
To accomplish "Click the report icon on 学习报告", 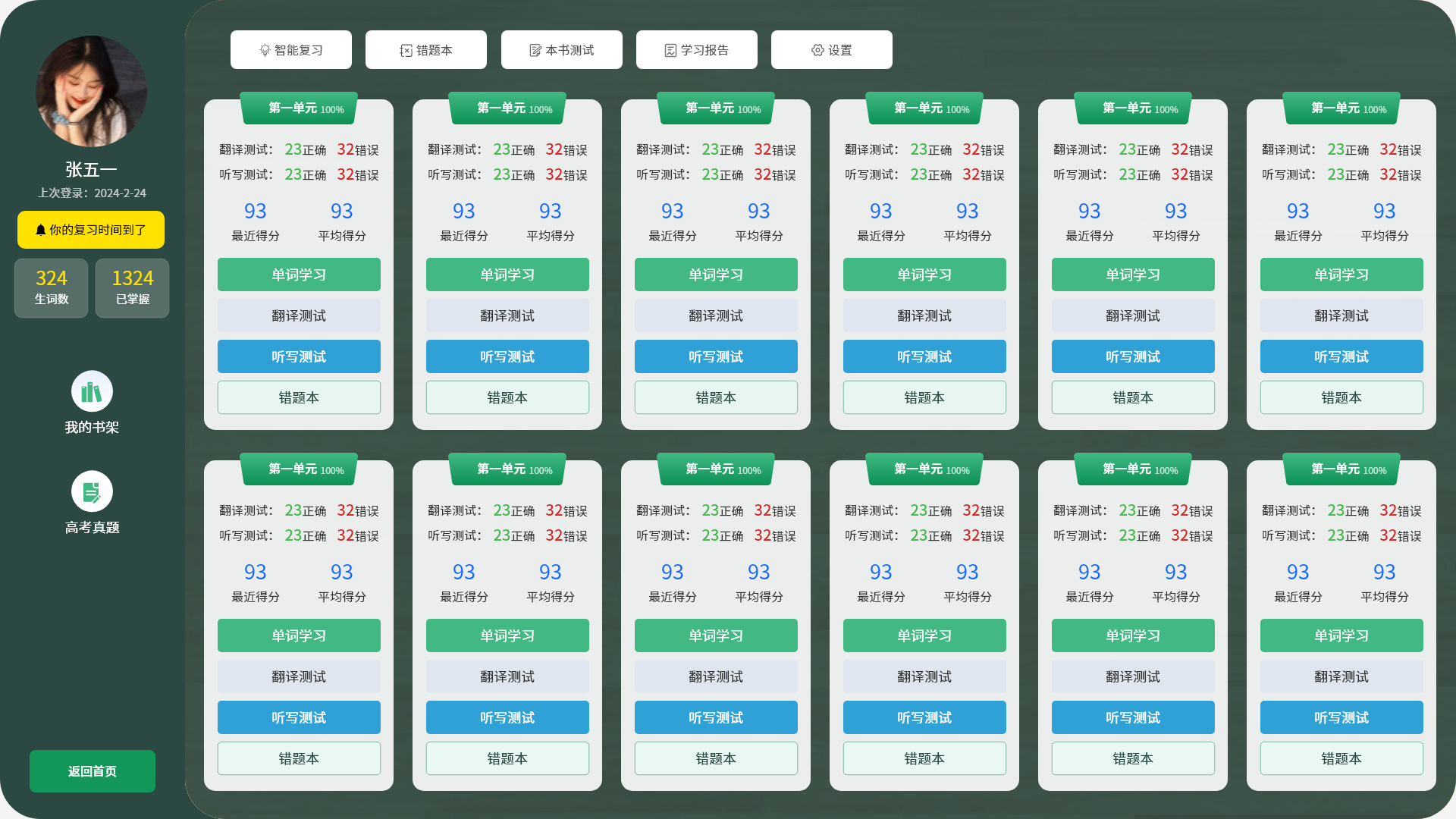I will 670,50.
